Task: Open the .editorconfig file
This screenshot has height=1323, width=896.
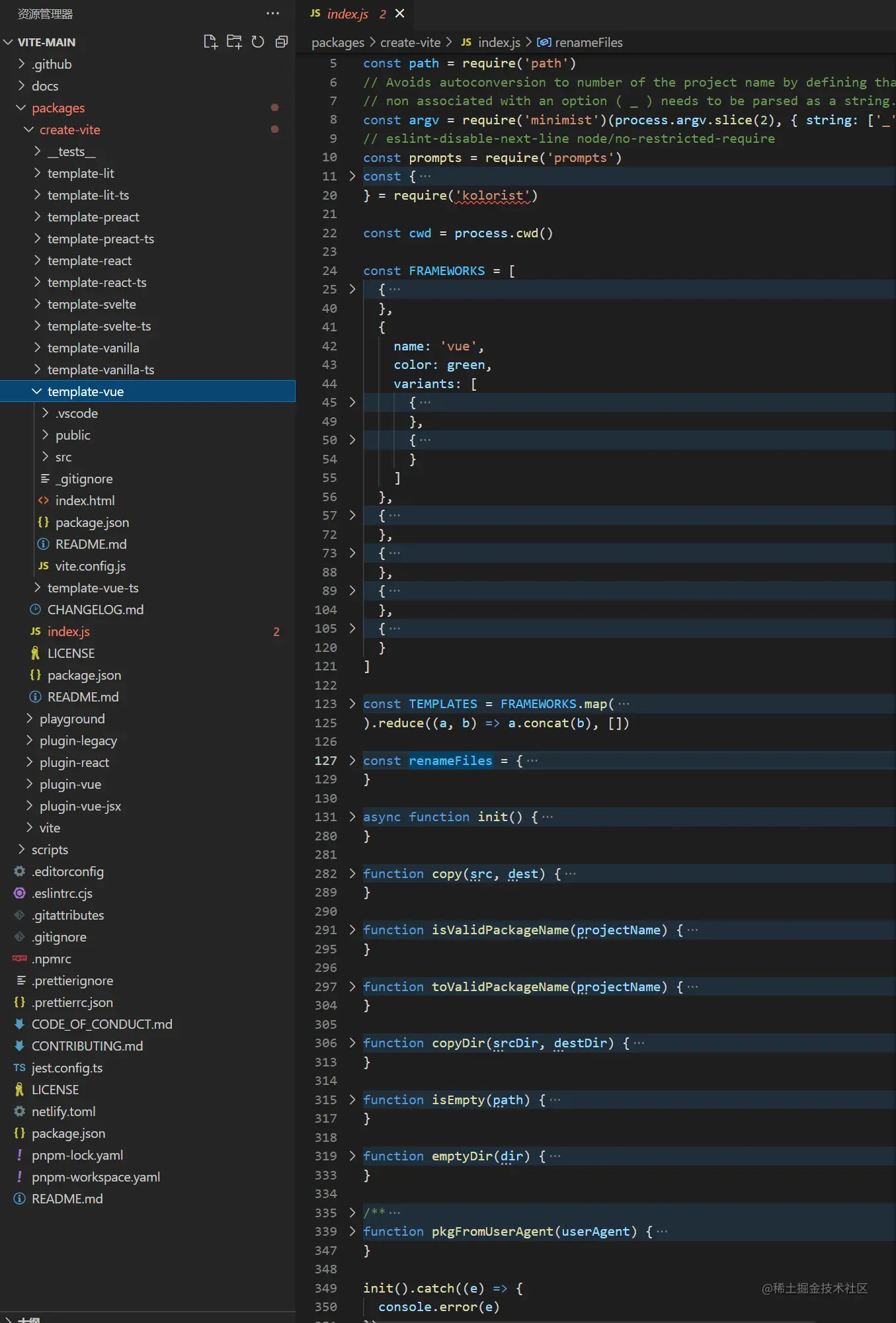Action: click(x=147, y=871)
